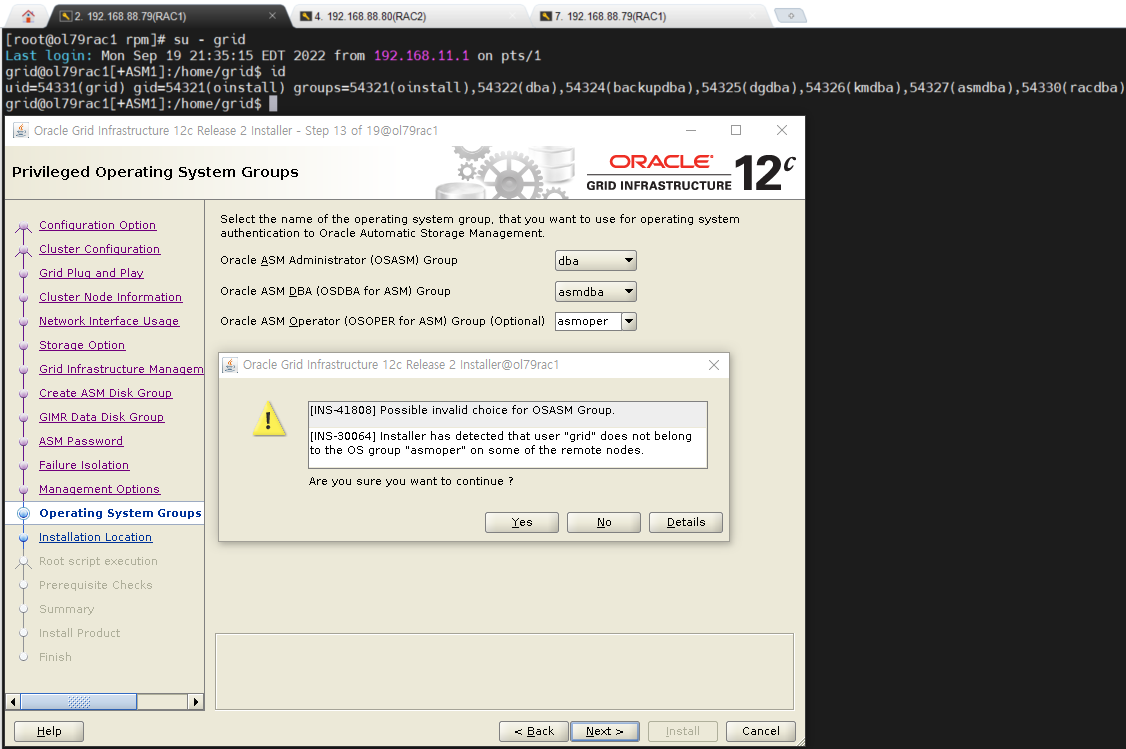Viewport: 1126px width, 749px height.
Task: Open Grid Infrastructure Management step link
Action: (121, 369)
